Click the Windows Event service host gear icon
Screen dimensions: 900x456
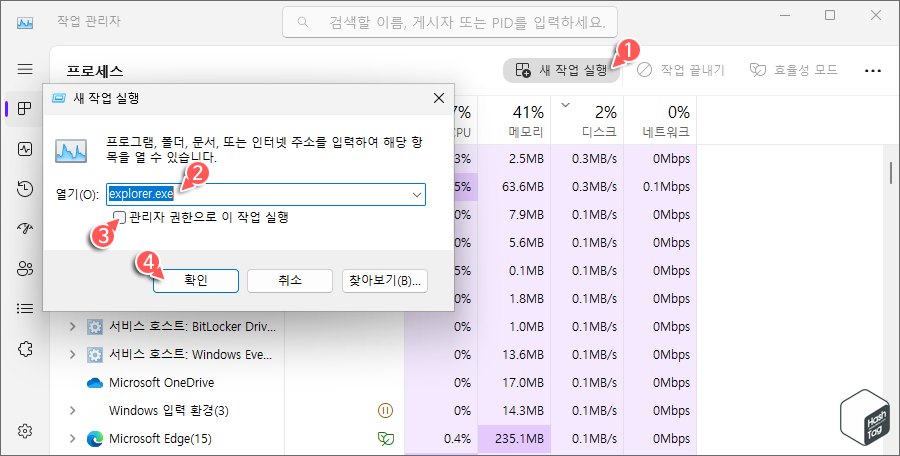(x=94, y=354)
